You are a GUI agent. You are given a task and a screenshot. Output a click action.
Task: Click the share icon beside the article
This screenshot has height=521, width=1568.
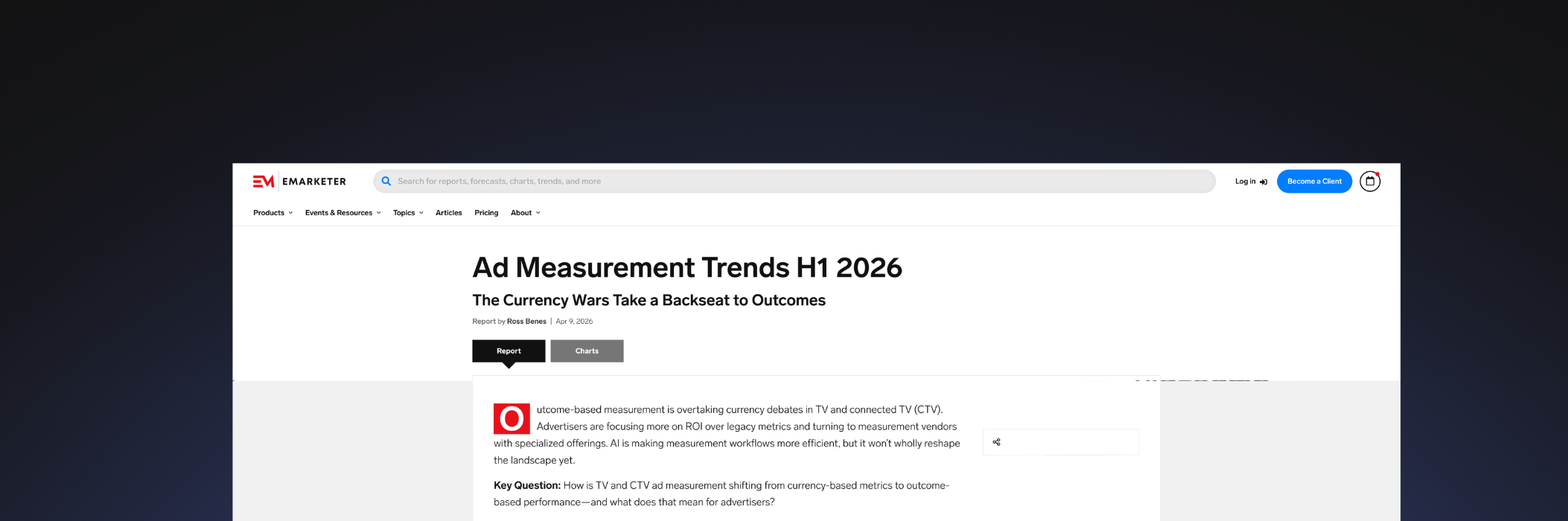(996, 442)
